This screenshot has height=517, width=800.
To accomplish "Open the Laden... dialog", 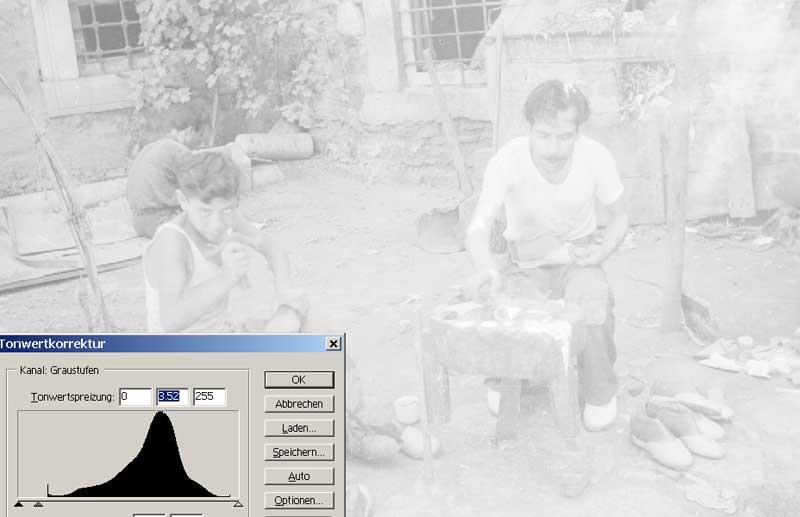I will click(298, 428).
